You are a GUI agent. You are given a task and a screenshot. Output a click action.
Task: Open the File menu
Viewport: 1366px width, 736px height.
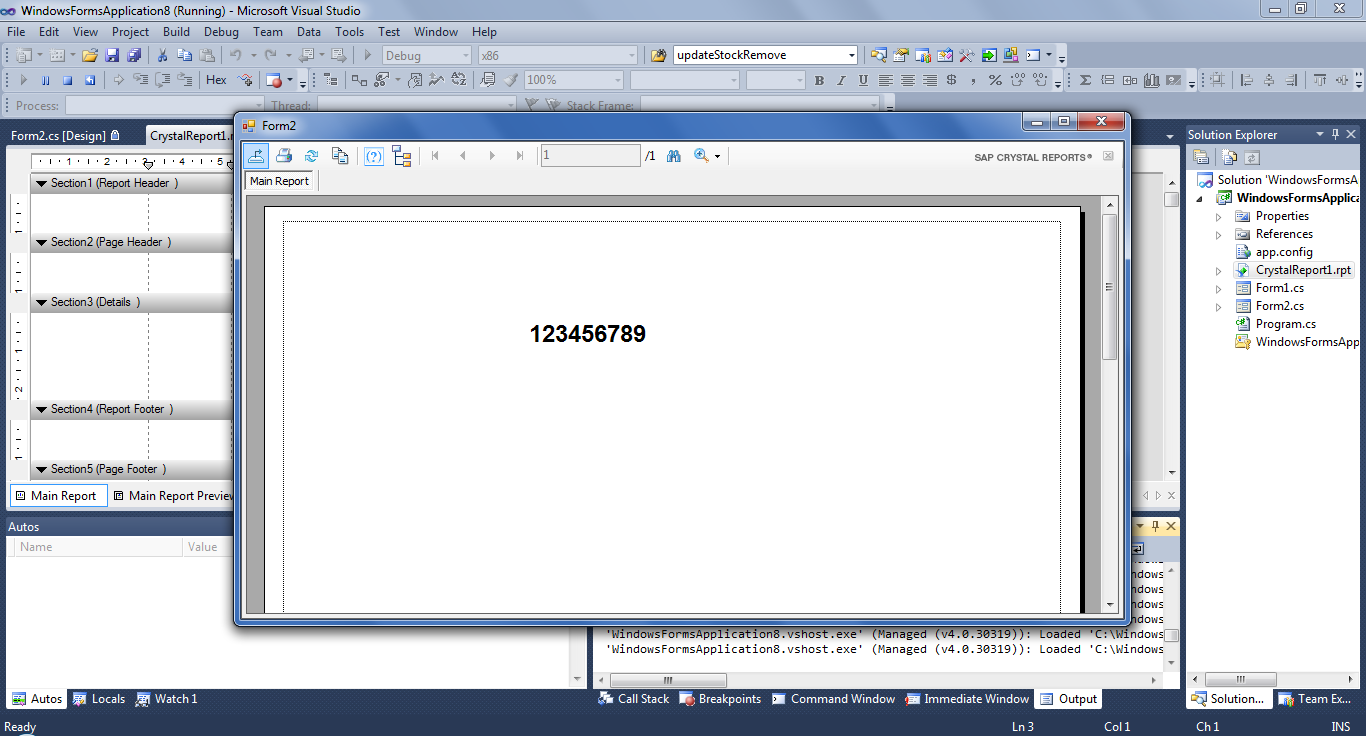click(16, 32)
